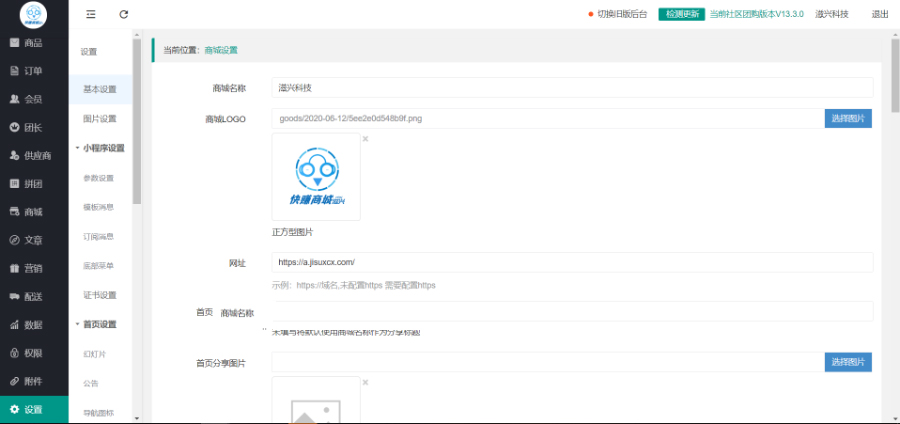
Task: Click the 商城设置 breadcrumb link
Action: (x=221, y=50)
